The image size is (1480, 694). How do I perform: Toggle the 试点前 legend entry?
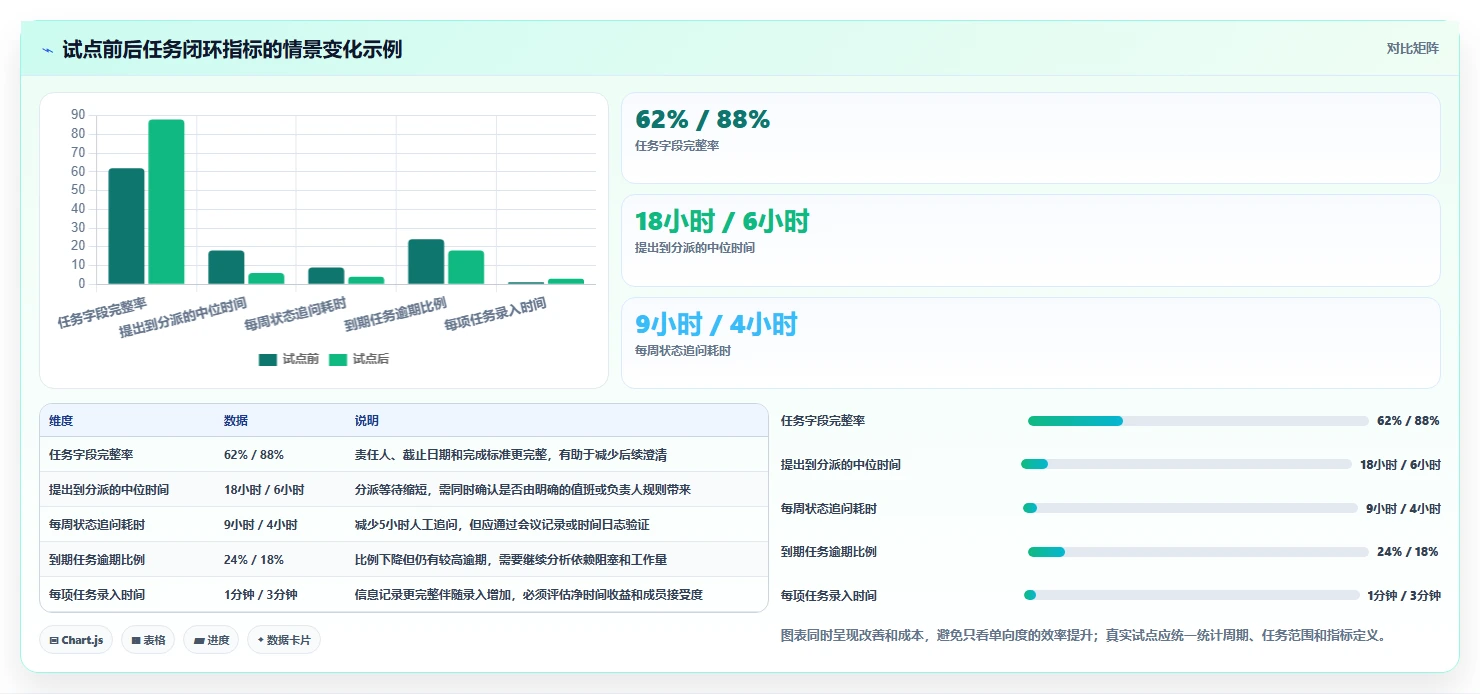288,359
